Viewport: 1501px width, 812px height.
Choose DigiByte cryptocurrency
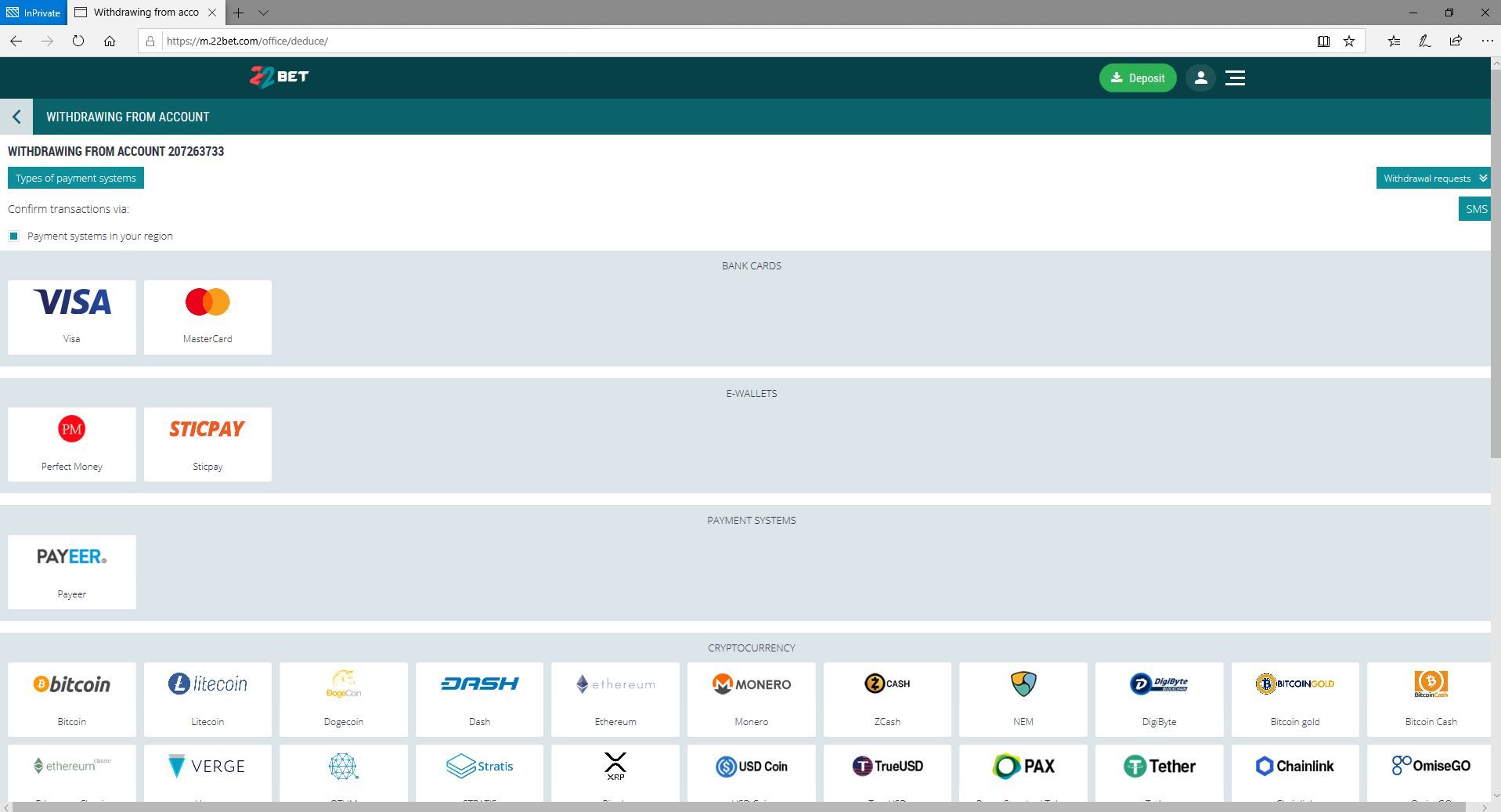(x=1159, y=699)
